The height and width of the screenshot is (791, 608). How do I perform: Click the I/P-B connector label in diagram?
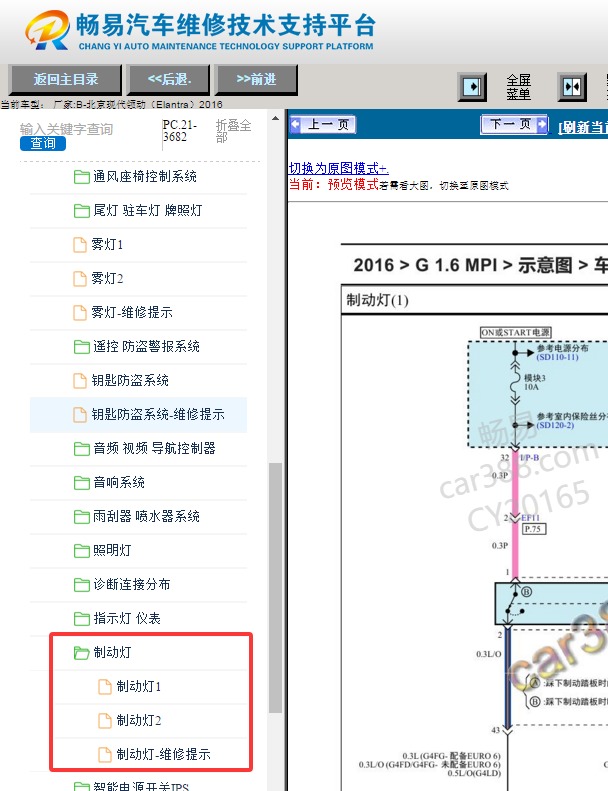click(529, 458)
